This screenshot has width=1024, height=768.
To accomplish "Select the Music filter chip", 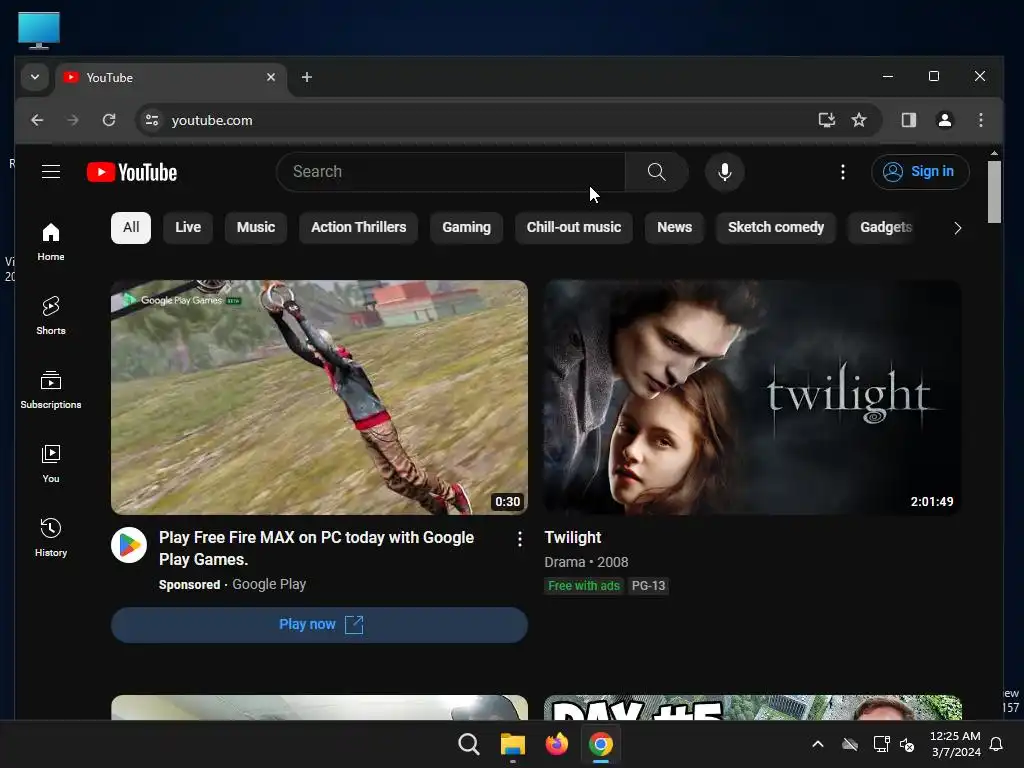I will (x=255, y=228).
